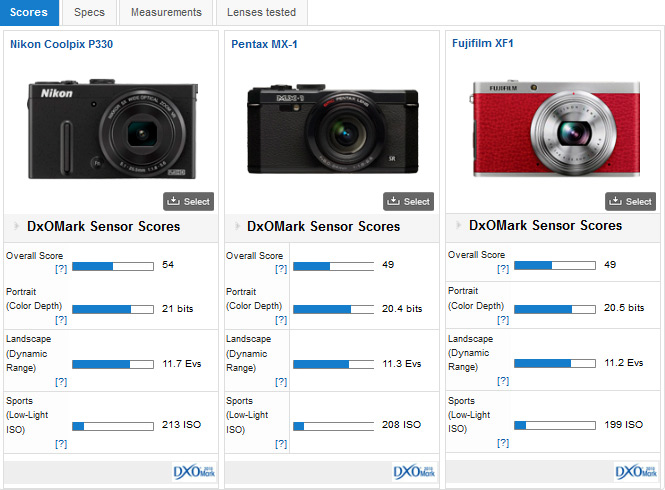Click Select button under Pentax MX-1
Viewport: 665px width, 490px height.
click(408, 202)
